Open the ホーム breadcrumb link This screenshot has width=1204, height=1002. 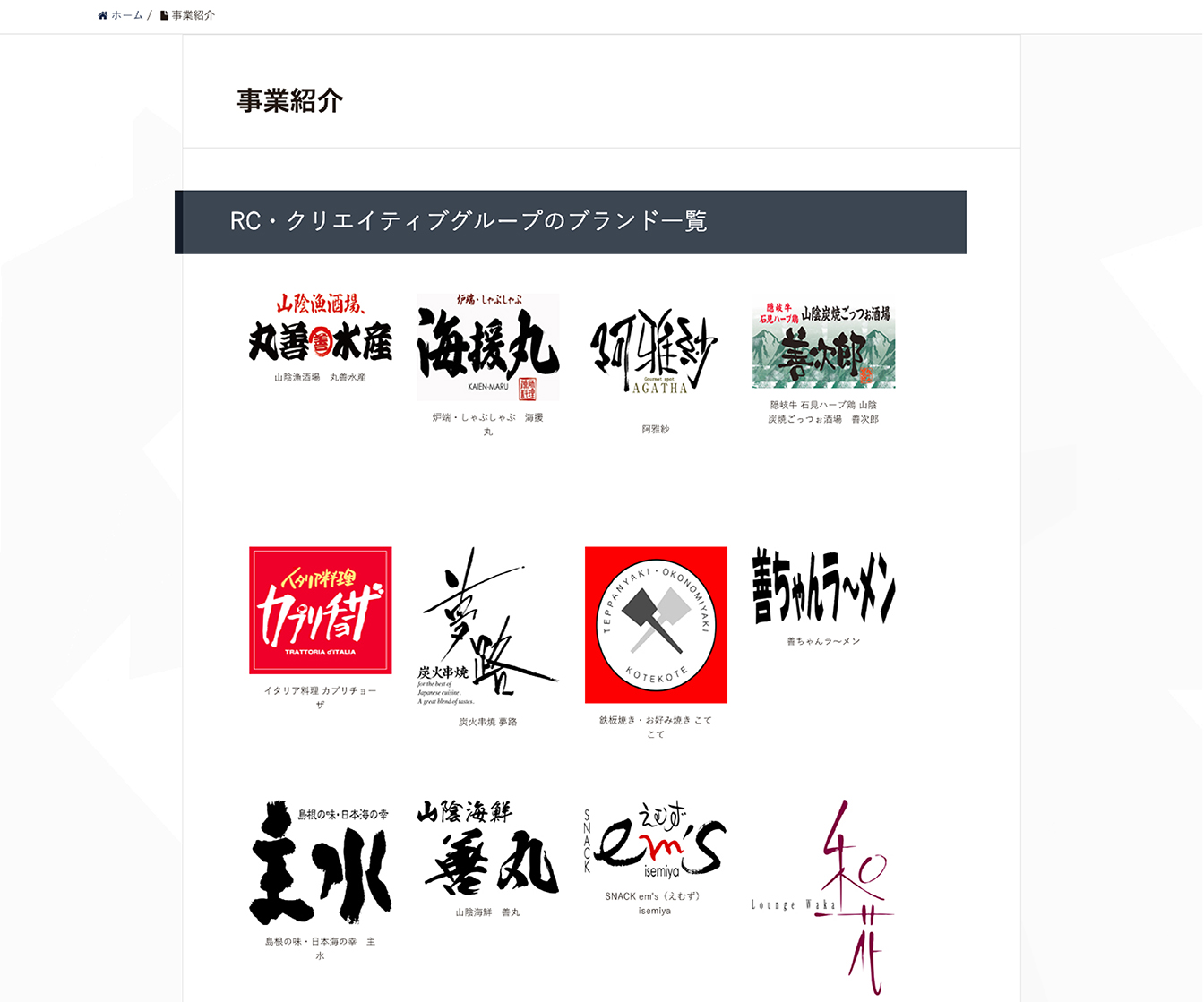click(126, 15)
